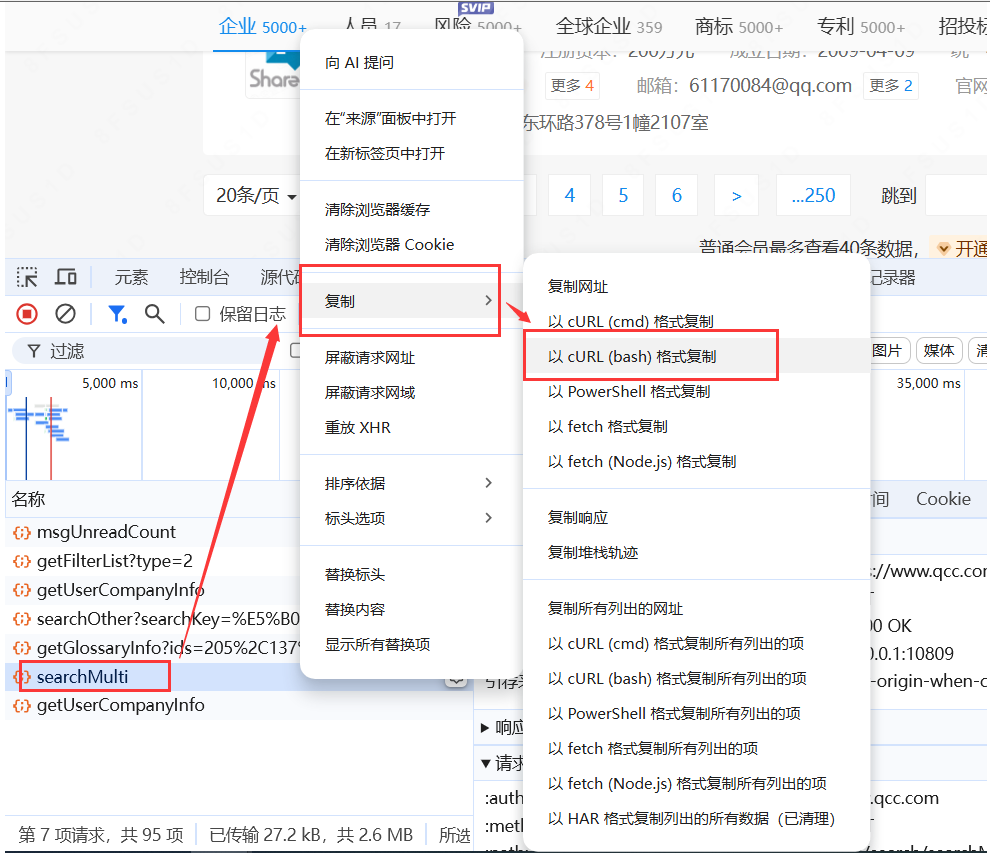
Task: Switch to the 企业 5000+ tab
Action: (x=262, y=27)
